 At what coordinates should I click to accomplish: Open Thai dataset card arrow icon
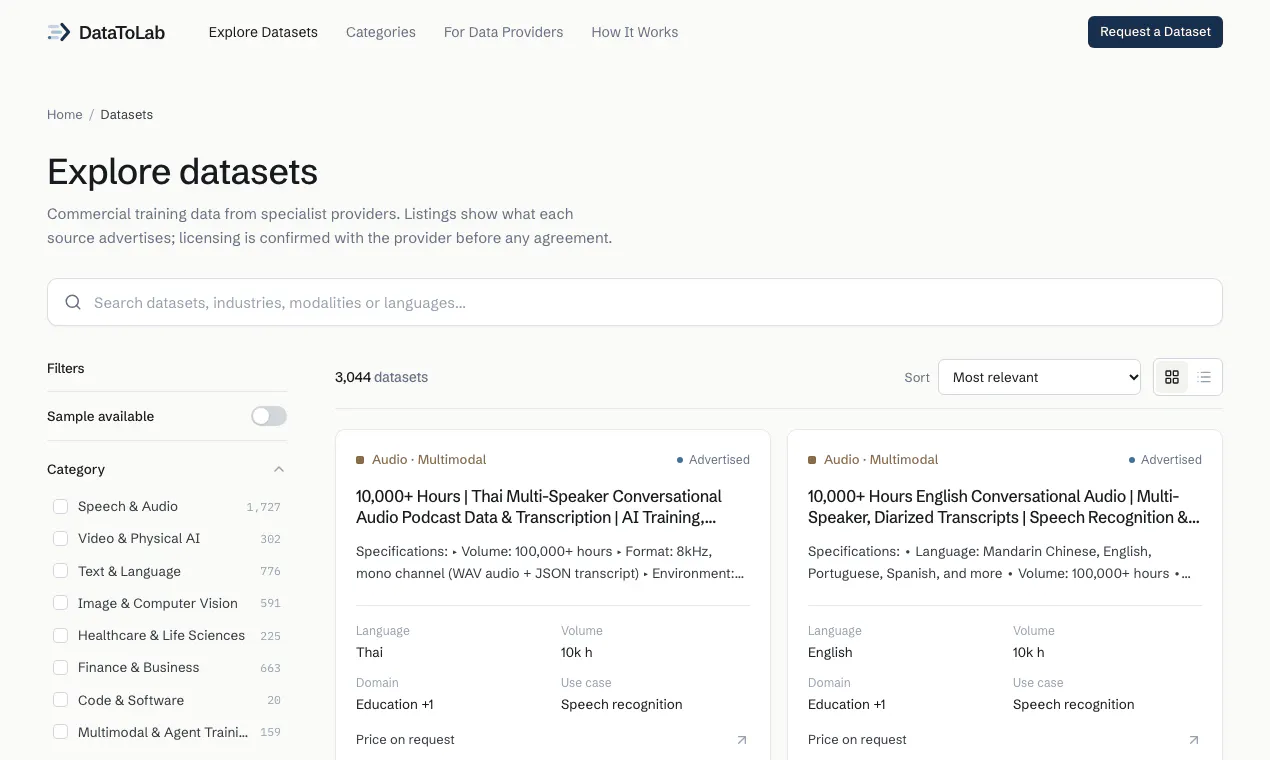click(741, 740)
